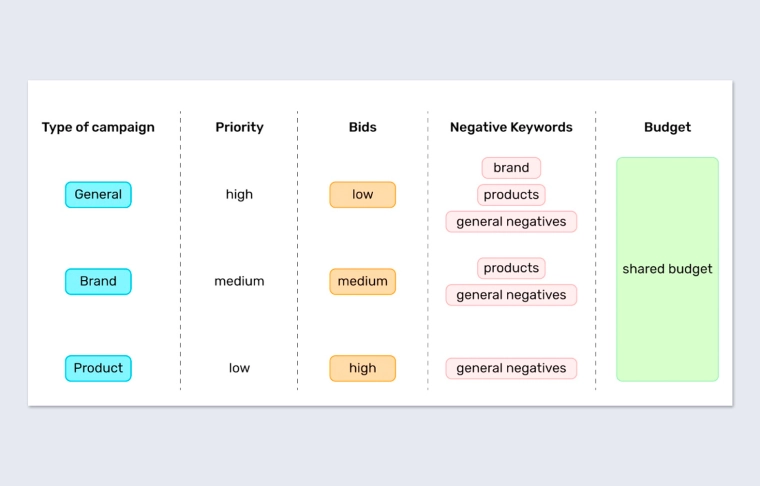Choose the orange "high" bid tag
This screenshot has width=760, height=486.
(x=362, y=368)
